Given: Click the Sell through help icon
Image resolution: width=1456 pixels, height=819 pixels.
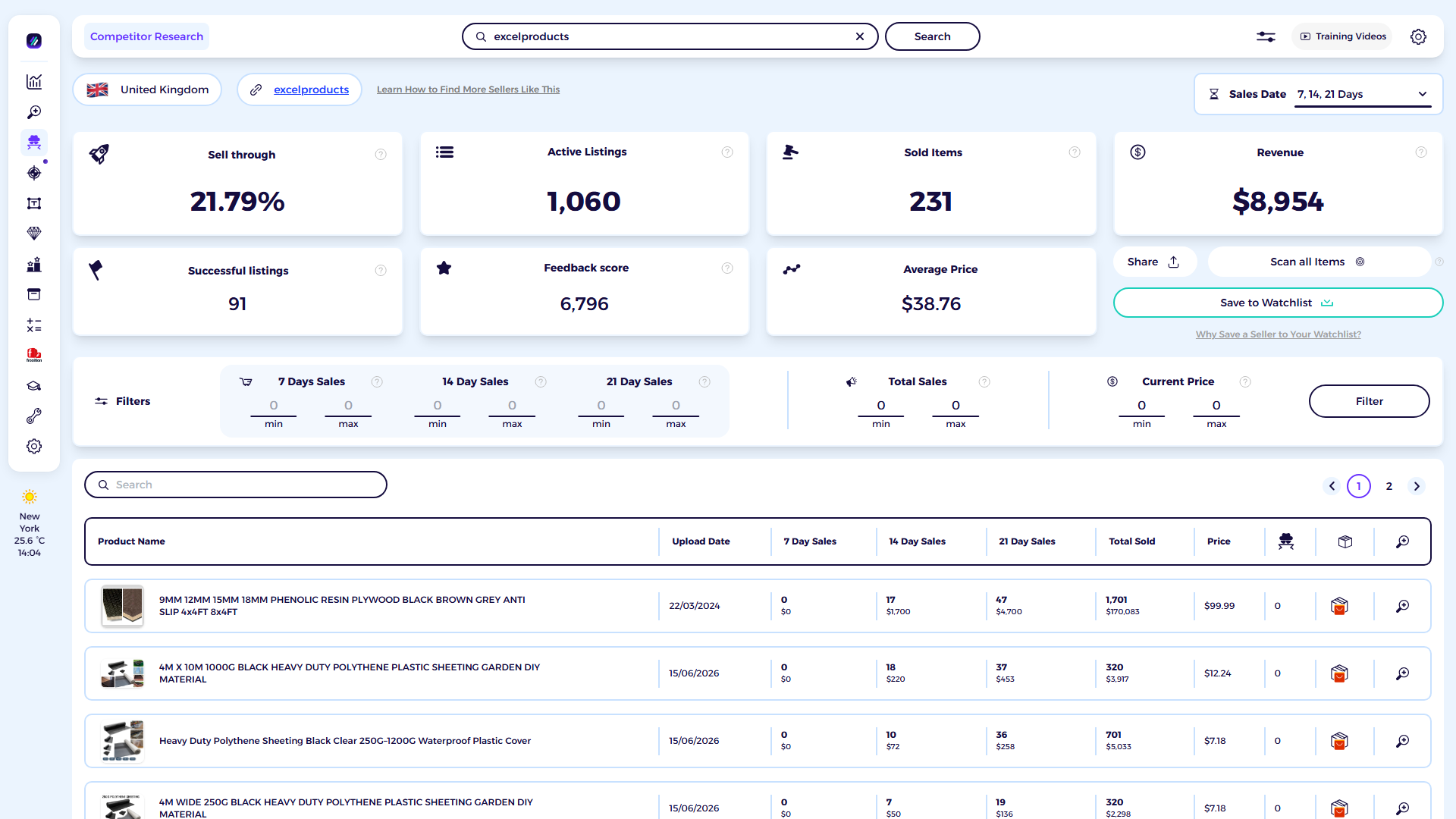Looking at the screenshot, I should (381, 155).
